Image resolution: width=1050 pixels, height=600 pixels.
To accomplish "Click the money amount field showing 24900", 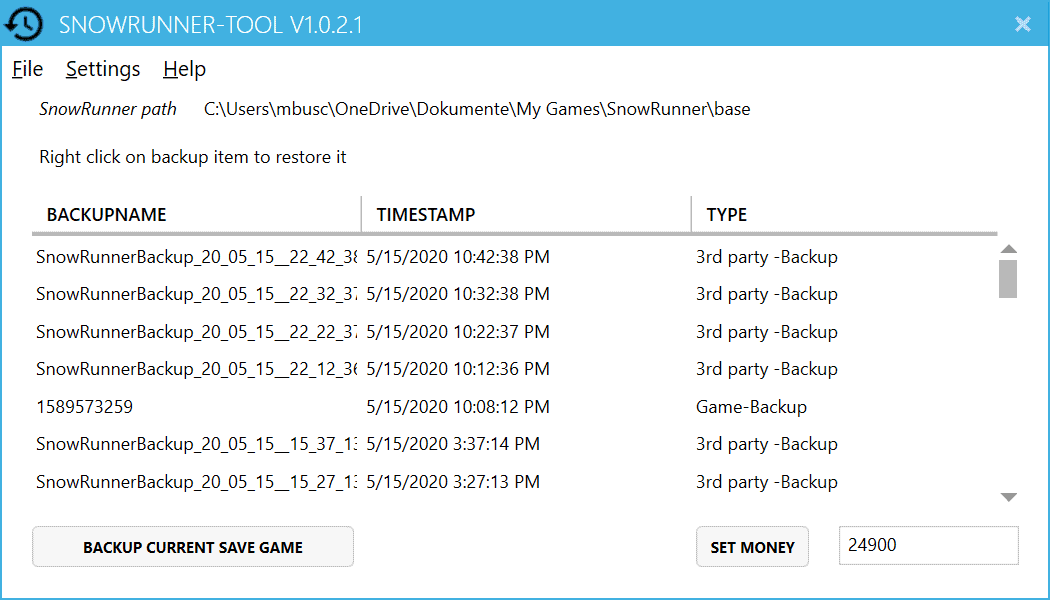I will click(927, 546).
